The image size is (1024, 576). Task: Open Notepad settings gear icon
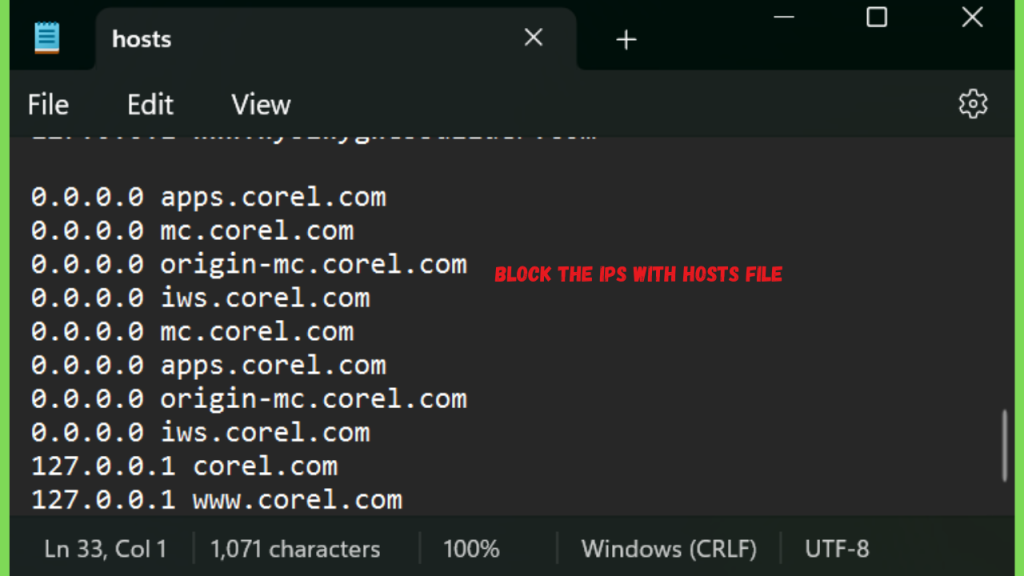click(x=972, y=104)
